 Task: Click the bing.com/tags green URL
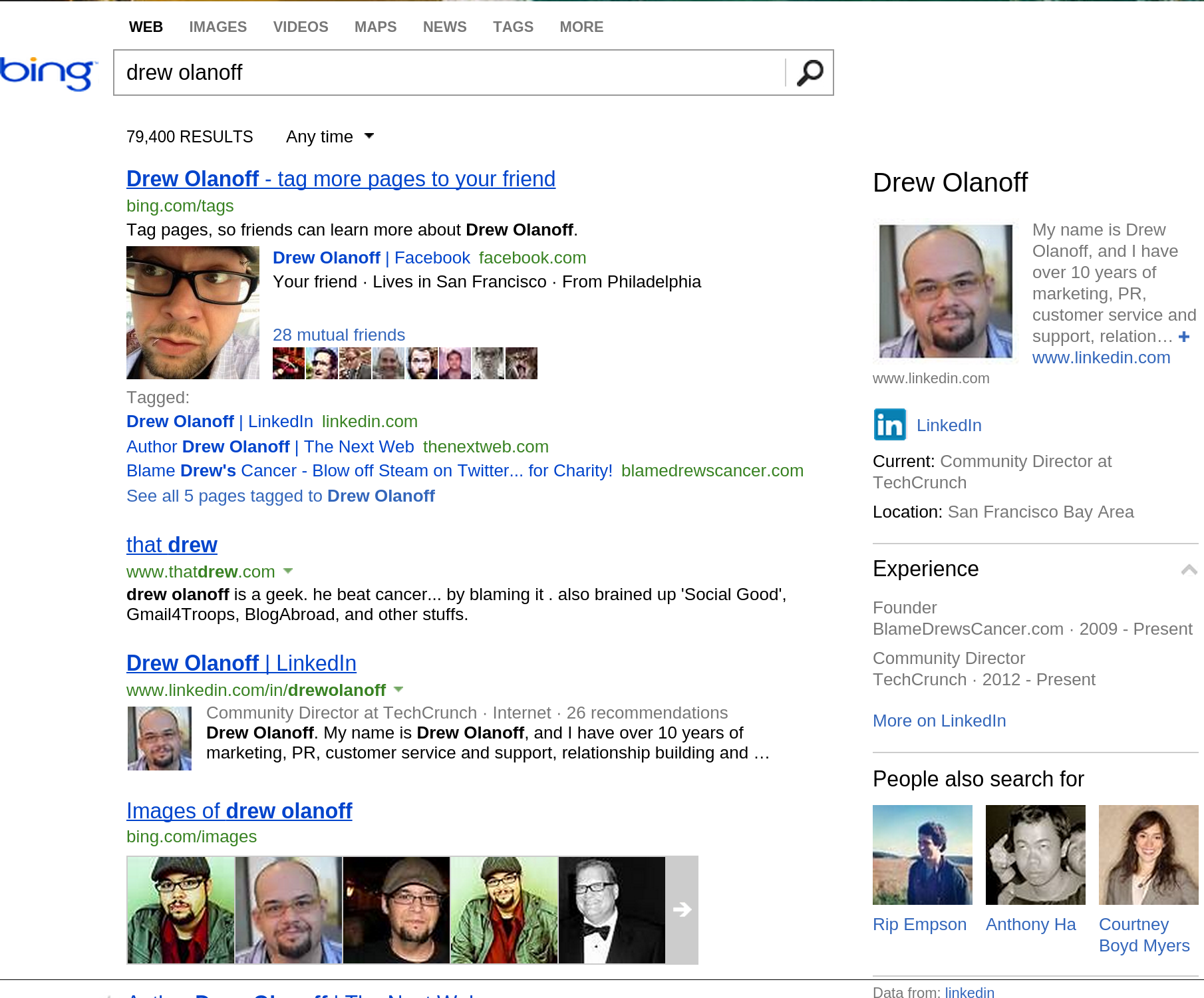[180, 206]
